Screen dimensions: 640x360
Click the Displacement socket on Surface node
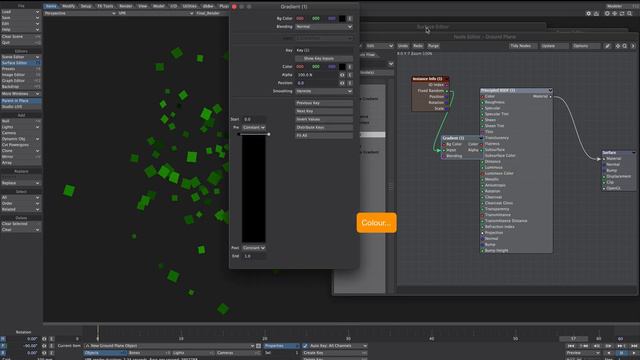point(604,176)
